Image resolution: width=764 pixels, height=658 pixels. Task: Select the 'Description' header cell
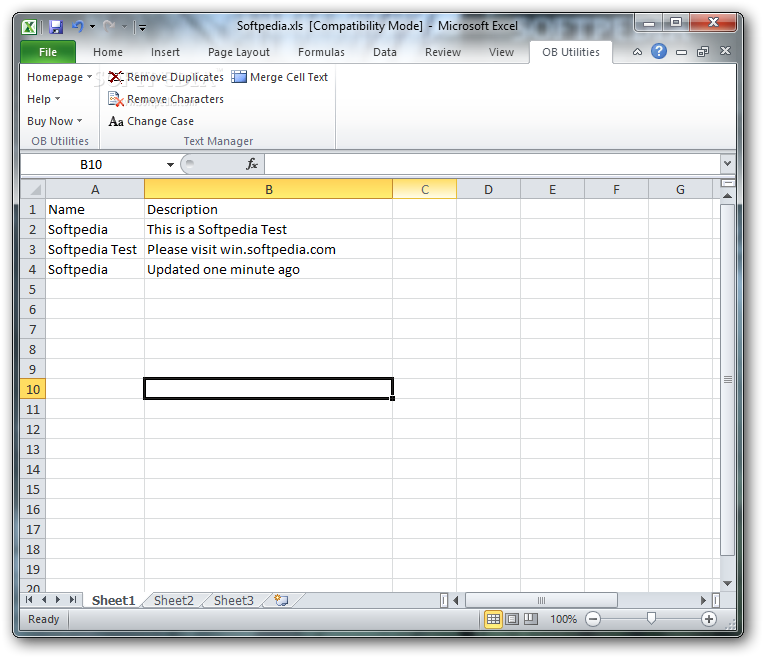coord(268,210)
